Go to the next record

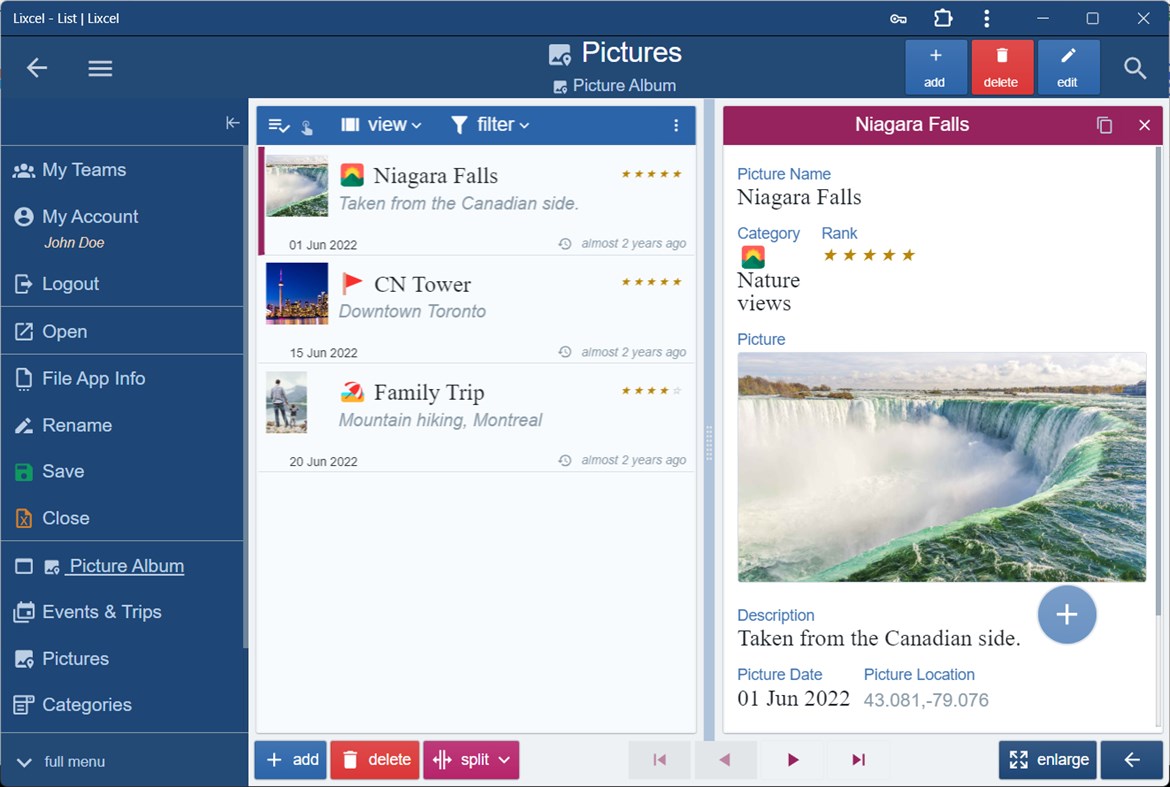pos(792,759)
